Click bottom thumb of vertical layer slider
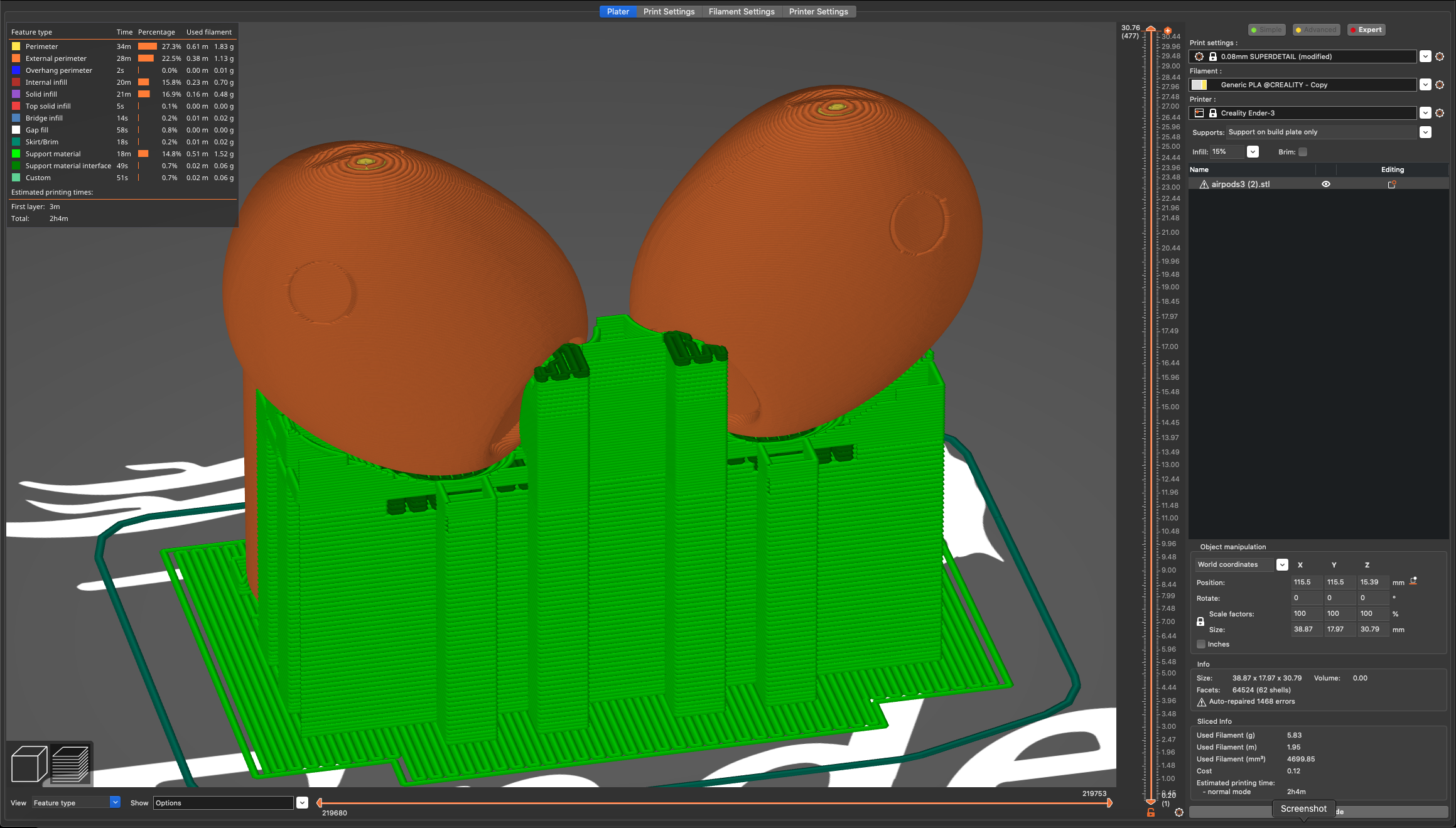1456x828 pixels. pos(1151,802)
